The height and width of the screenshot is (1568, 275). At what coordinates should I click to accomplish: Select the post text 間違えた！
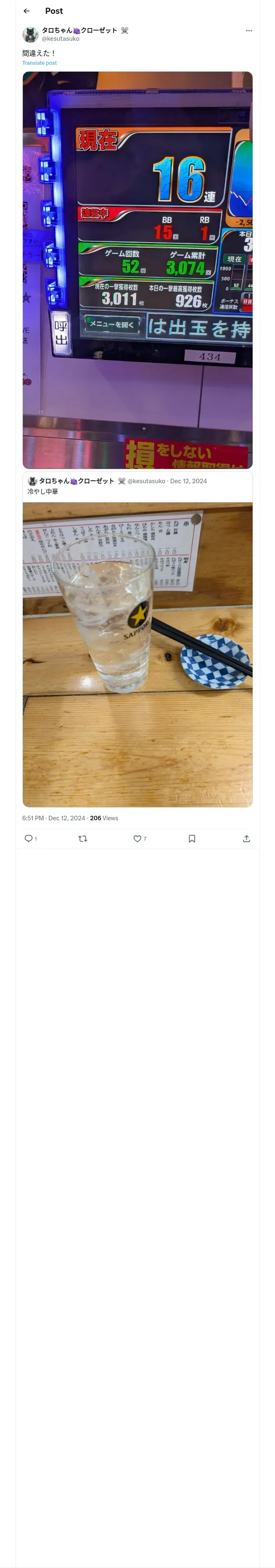pyautogui.click(x=38, y=53)
